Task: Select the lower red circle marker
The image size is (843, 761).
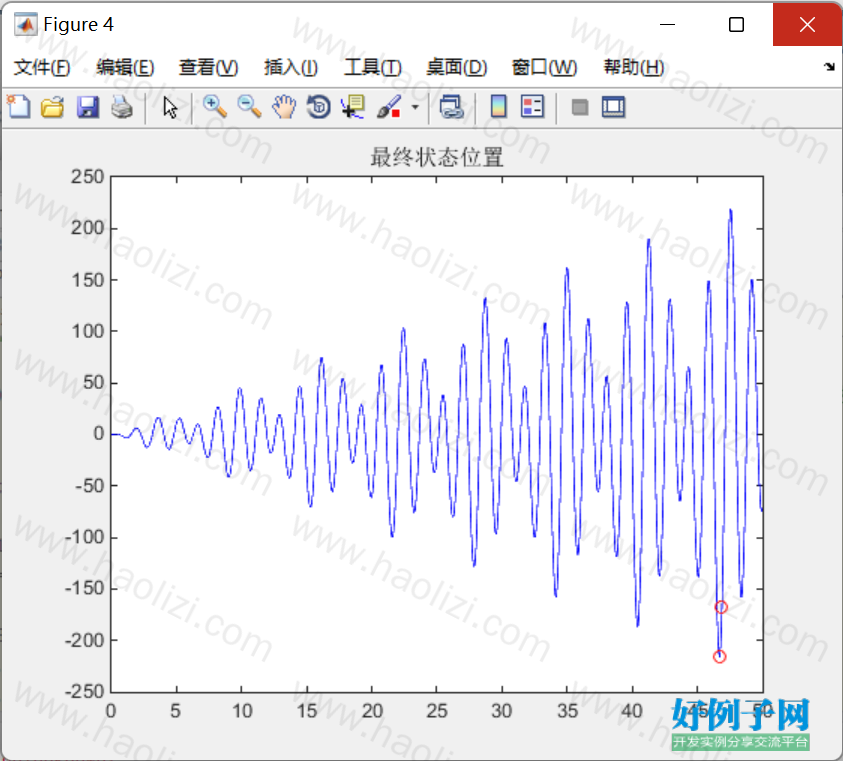Action: coord(719,657)
